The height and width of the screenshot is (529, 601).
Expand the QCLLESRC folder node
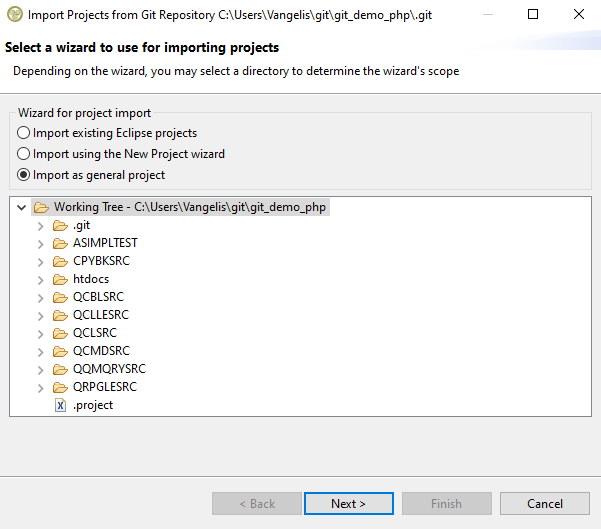pos(41,315)
